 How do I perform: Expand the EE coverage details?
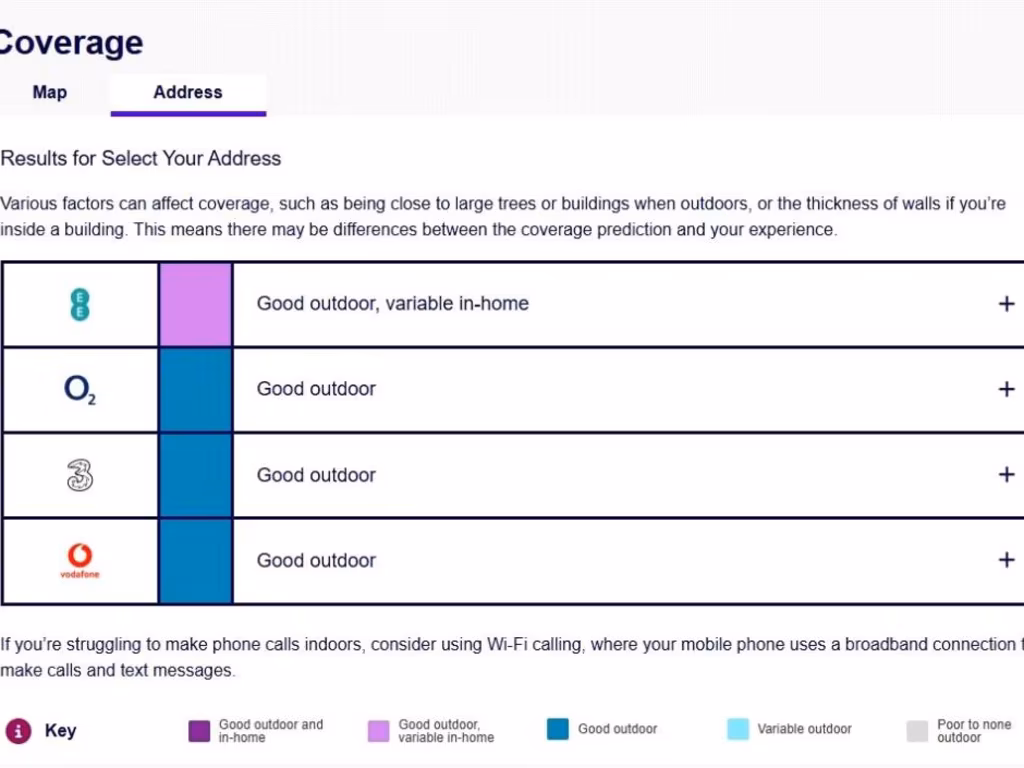[x=1006, y=304]
